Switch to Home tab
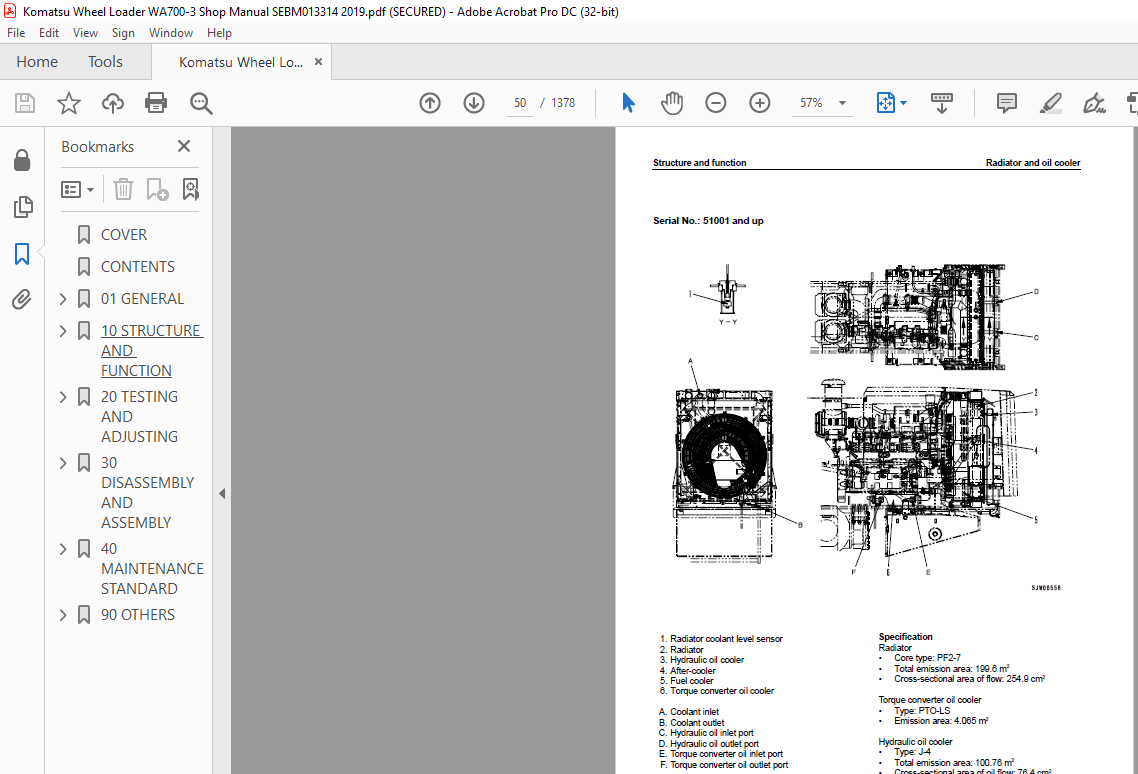Screen dimensions: 1138x774 click(x=37, y=62)
